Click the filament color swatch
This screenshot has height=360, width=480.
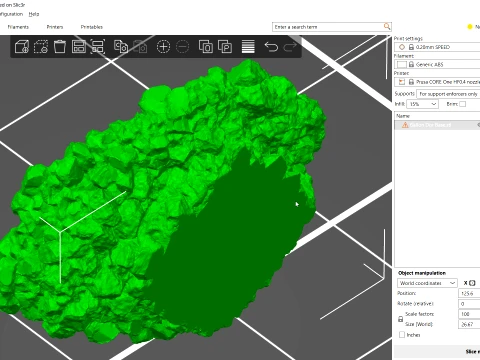click(402, 64)
